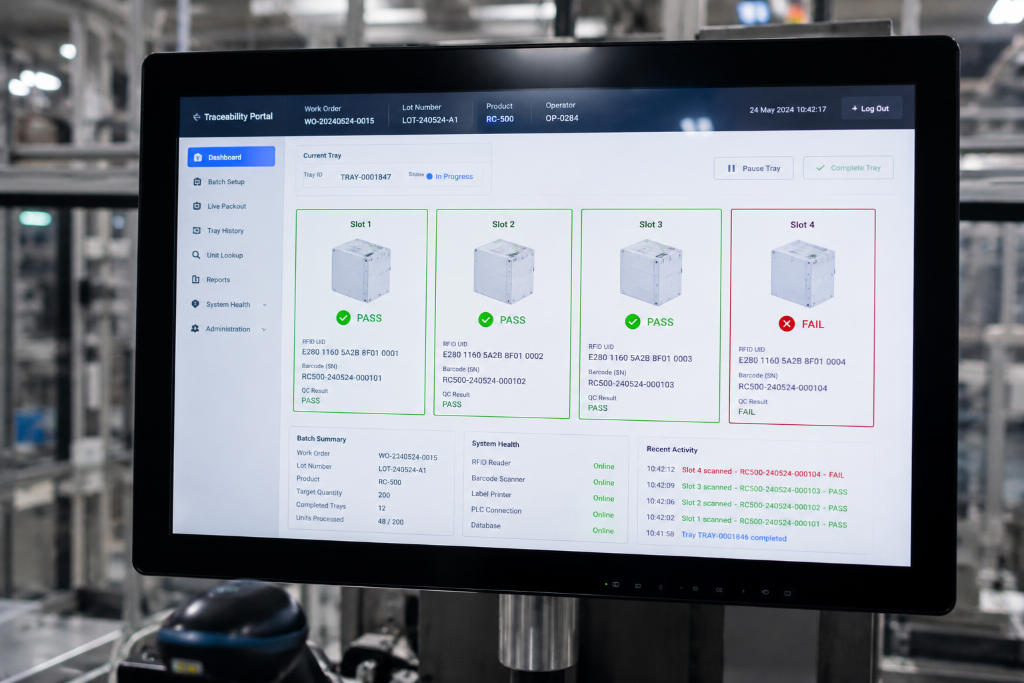Click work order WO-20240524-0015 in header

pos(339,121)
